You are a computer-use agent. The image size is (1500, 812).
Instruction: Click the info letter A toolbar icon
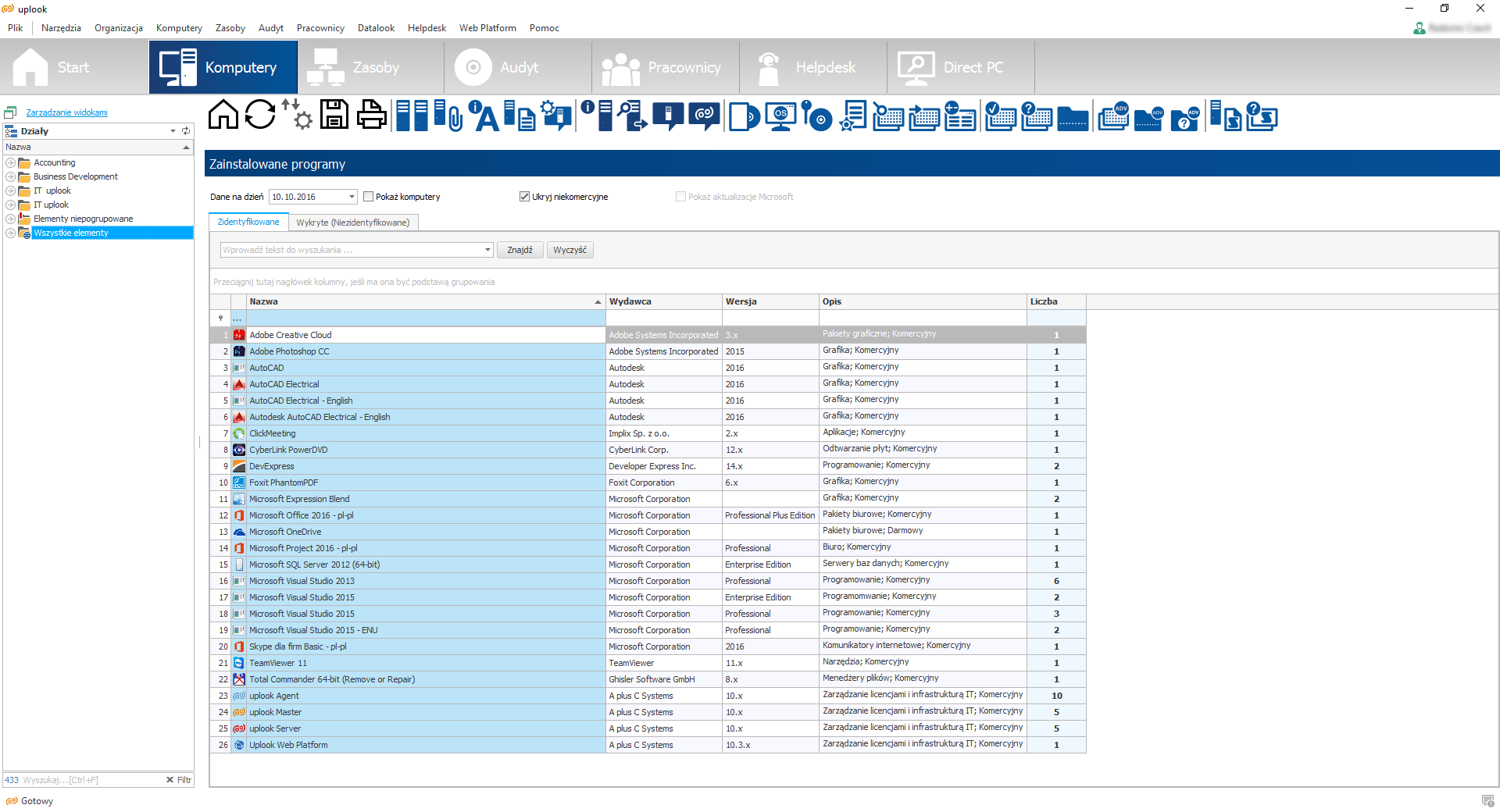click(x=484, y=115)
